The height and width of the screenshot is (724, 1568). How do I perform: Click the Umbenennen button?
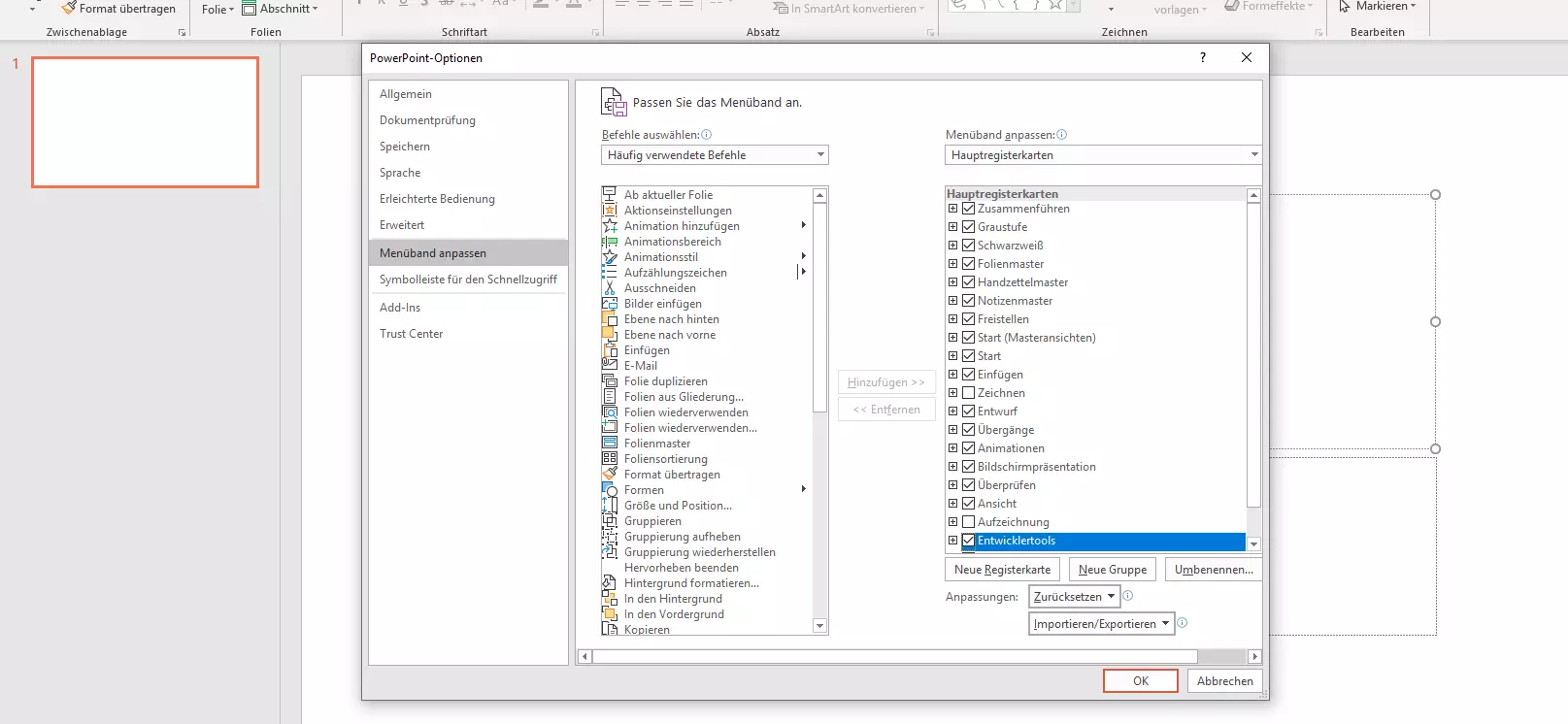click(x=1214, y=570)
